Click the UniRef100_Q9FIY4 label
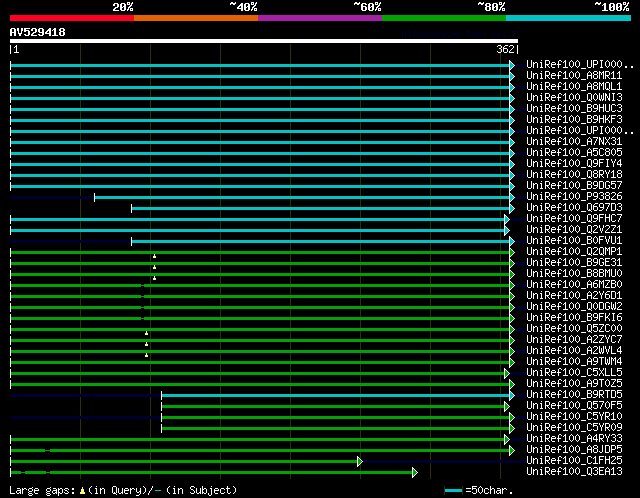 point(574,164)
